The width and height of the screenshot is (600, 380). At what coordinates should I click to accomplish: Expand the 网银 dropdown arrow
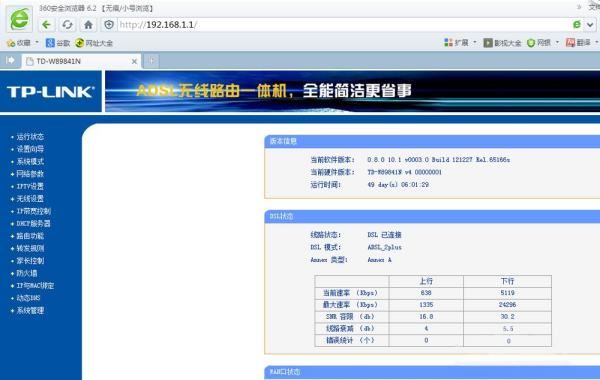tap(557, 42)
